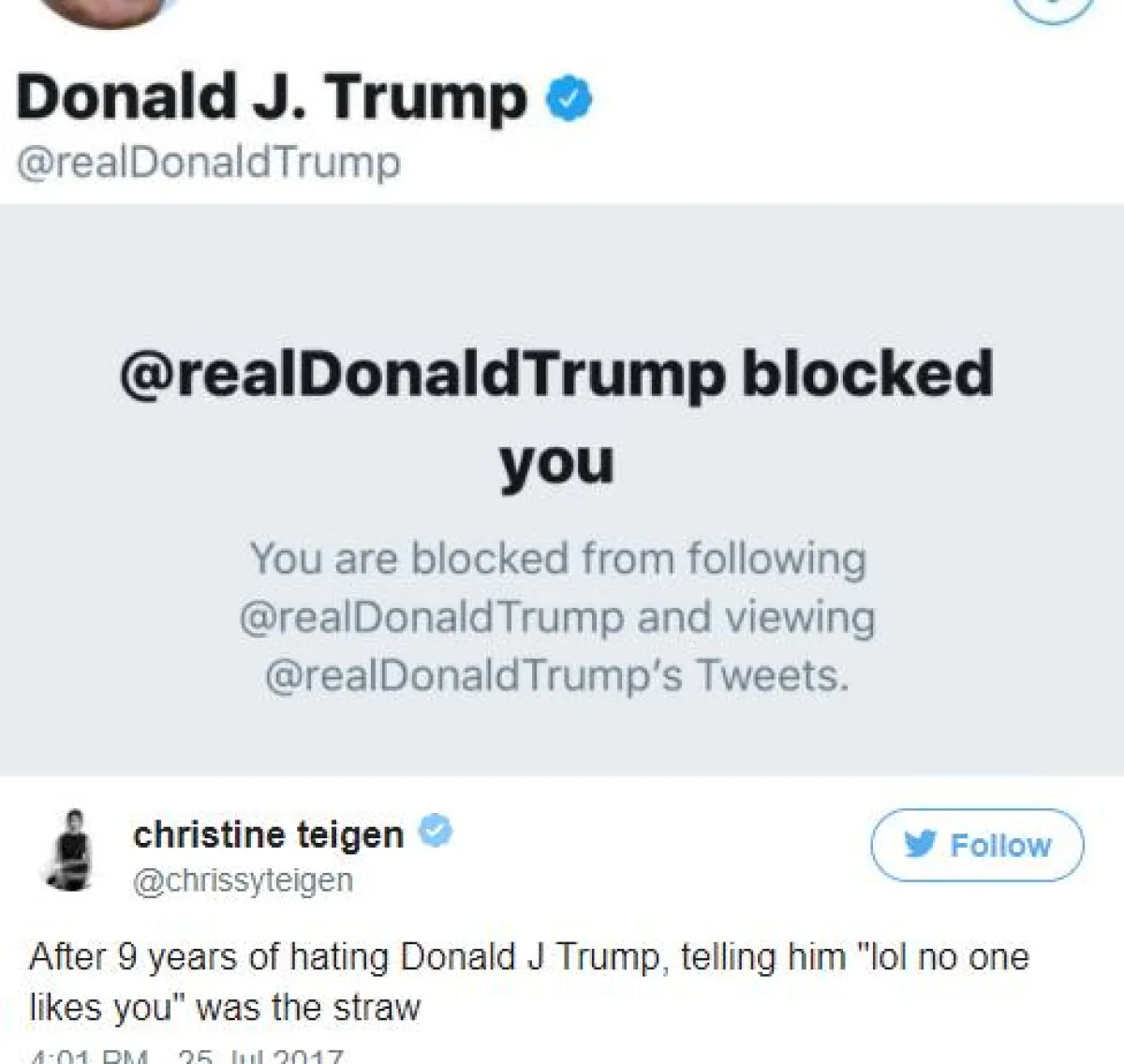Click the Donald J. Trump display name

point(272,98)
